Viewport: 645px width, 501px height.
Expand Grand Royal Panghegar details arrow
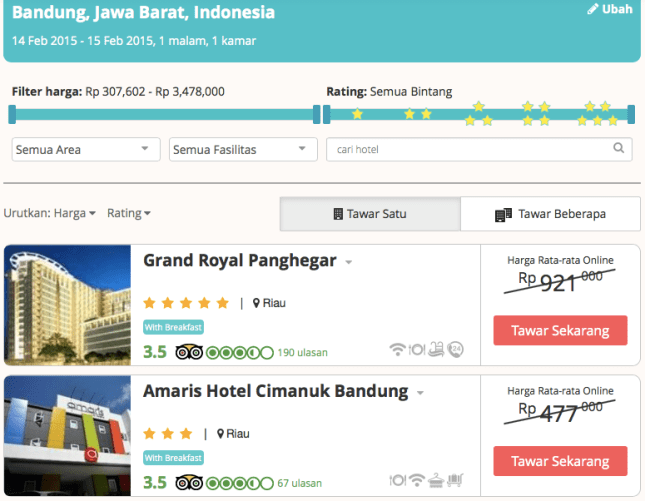pyautogui.click(x=348, y=262)
